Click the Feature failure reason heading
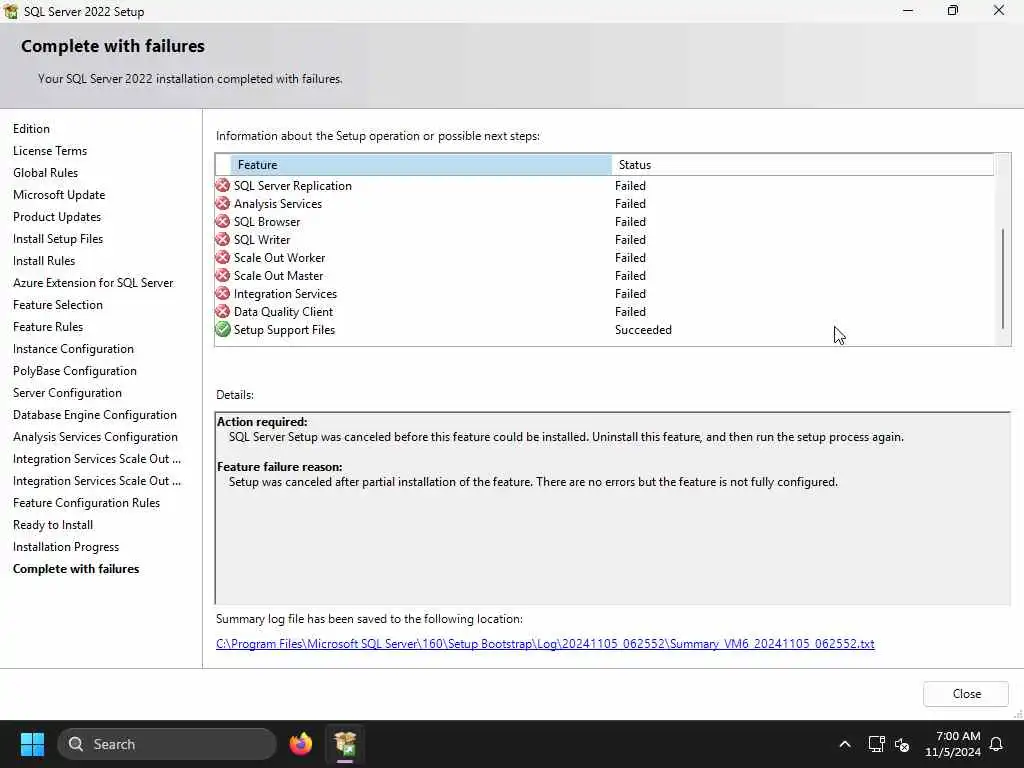This screenshot has width=1024, height=768. tap(280, 467)
